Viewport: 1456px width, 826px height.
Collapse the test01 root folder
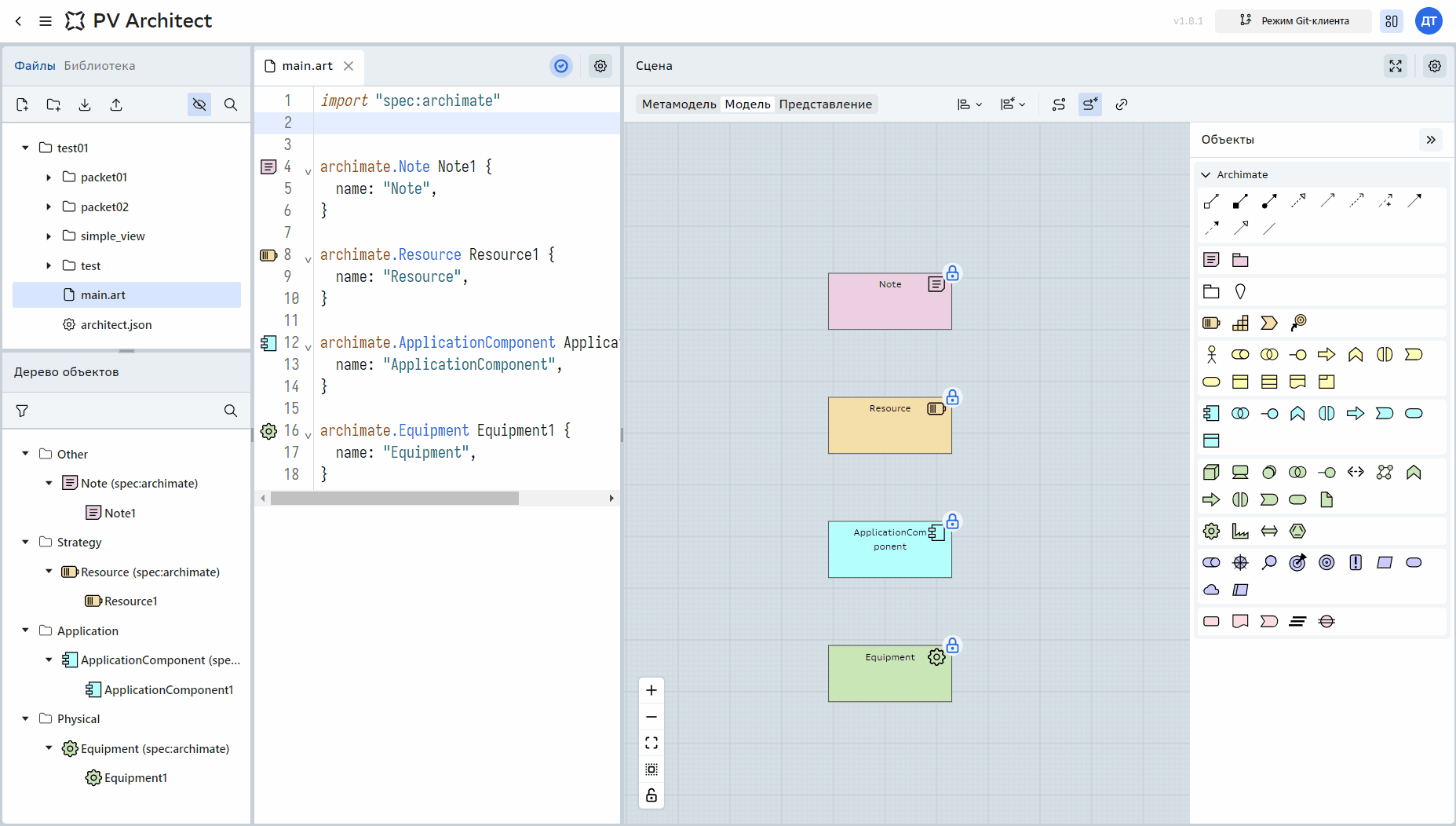[x=25, y=148]
